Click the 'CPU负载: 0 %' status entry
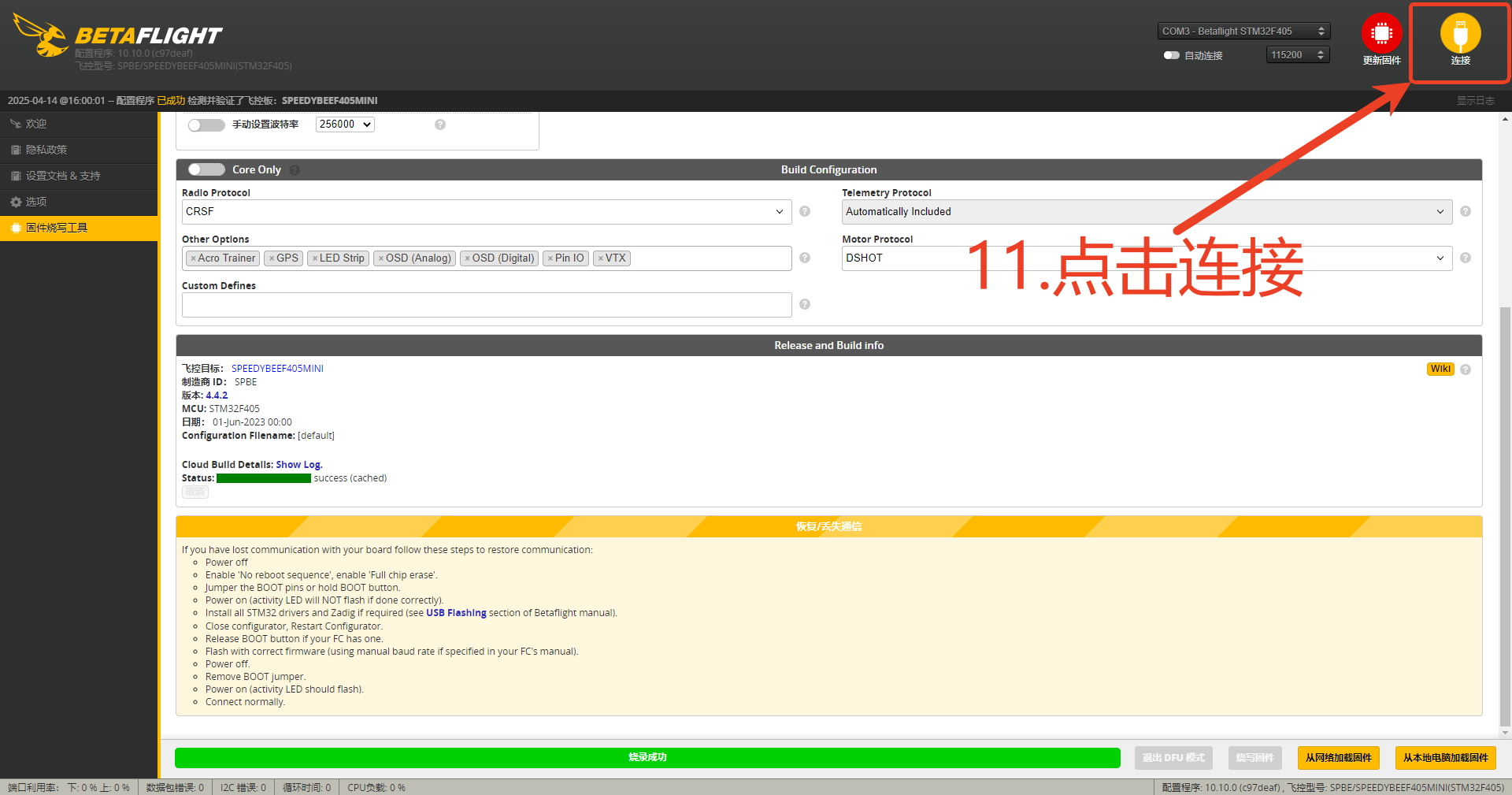Viewport: 1512px width, 795px height. click(376, 787)
